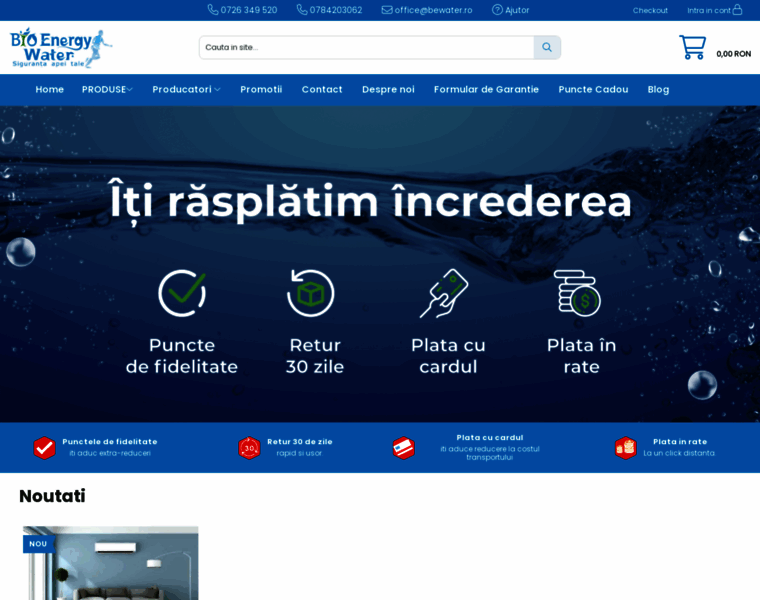The width and height of the screenshot is (760, 600).
Task: Click the Retur 30 zile box icon
Action: [x=310, y=293]
